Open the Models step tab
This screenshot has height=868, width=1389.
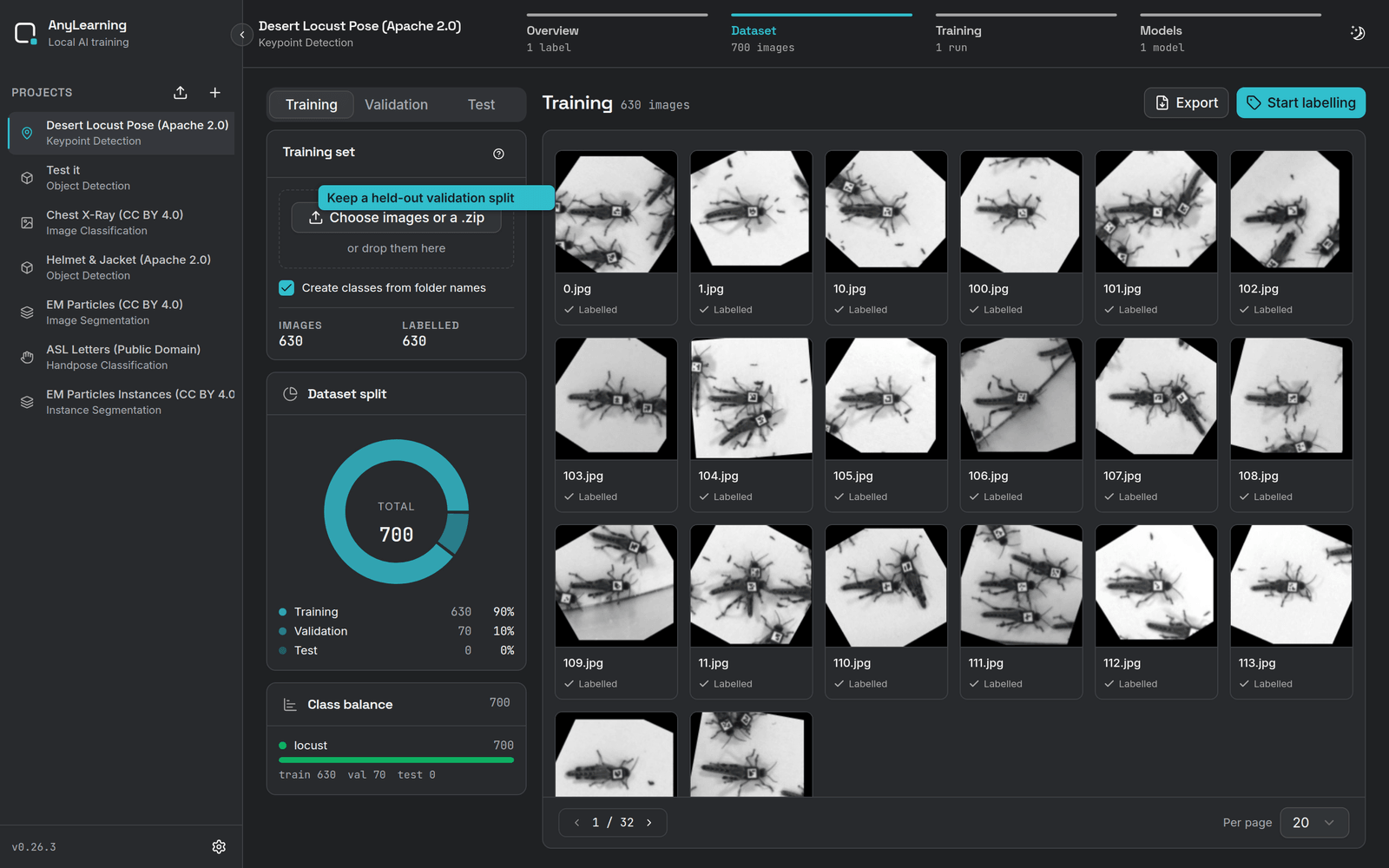(1231, 35)
